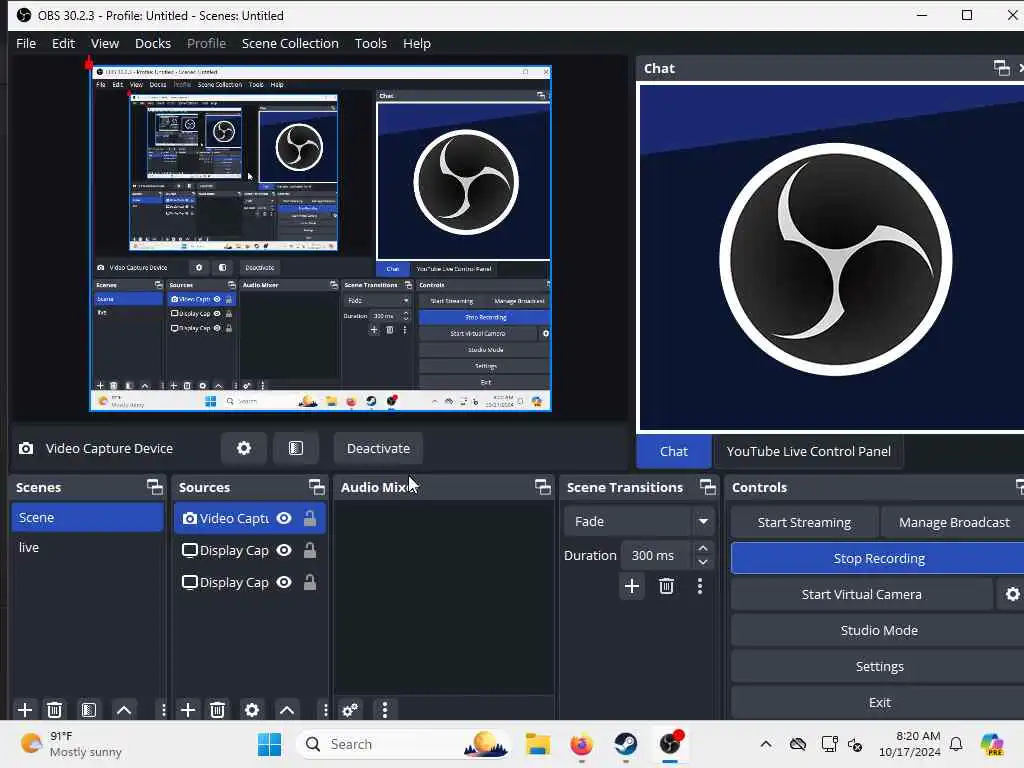Open Audio Mixer three-dot menu
The height and width of the screenshot is (768, 1024).
coord(385,709)
